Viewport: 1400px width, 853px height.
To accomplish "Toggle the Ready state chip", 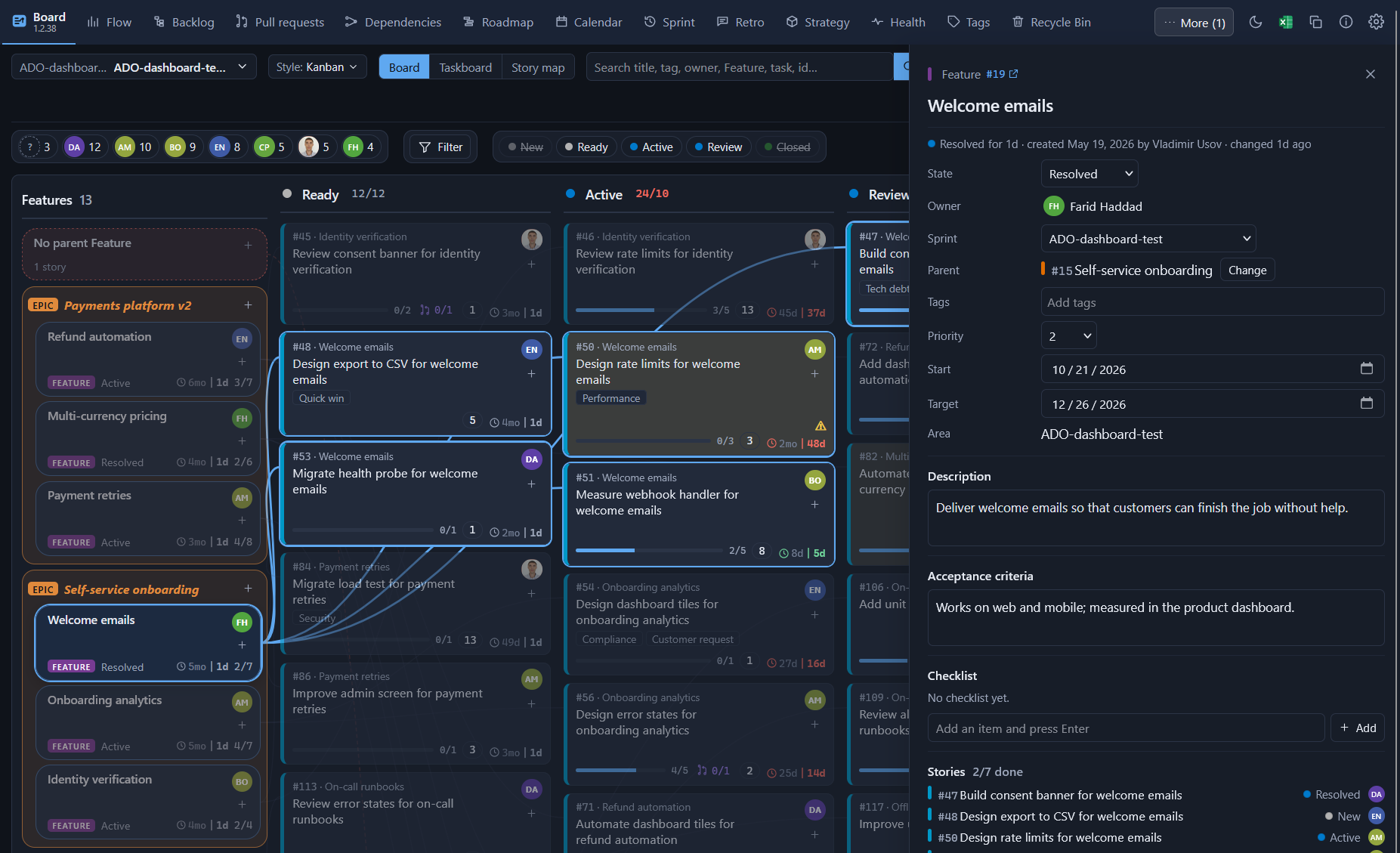I will (x=587, y=147).
